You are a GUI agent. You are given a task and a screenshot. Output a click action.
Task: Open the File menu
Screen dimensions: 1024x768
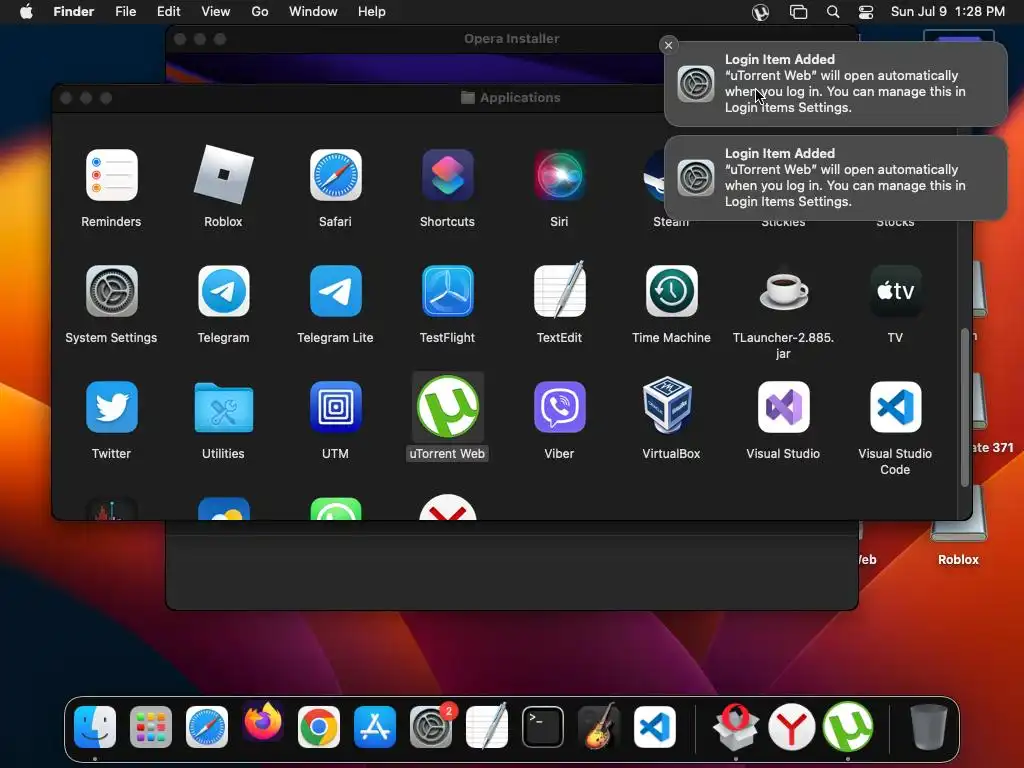point(125,12)
